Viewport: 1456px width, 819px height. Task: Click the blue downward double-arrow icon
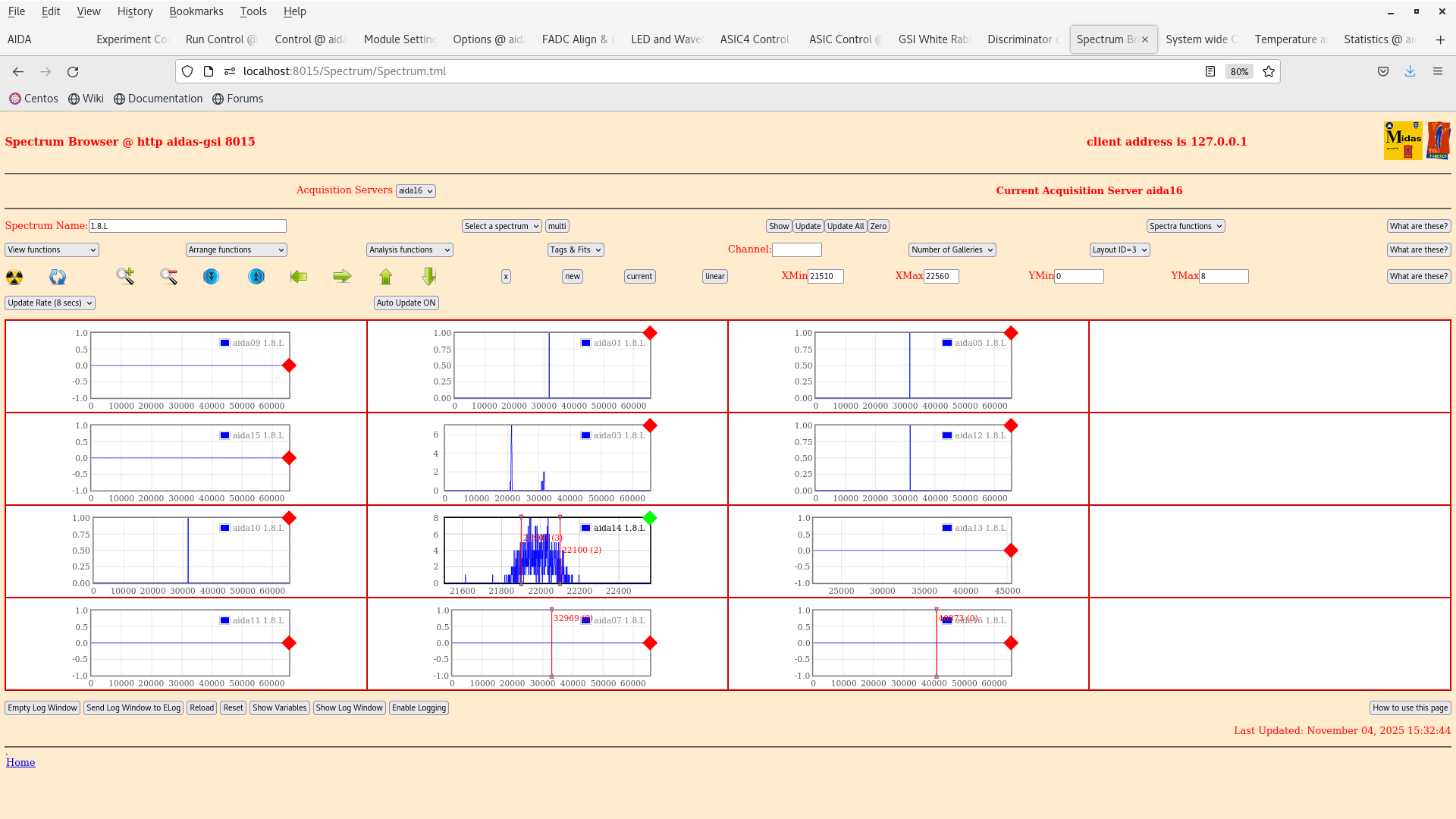[x=211, y=276]
